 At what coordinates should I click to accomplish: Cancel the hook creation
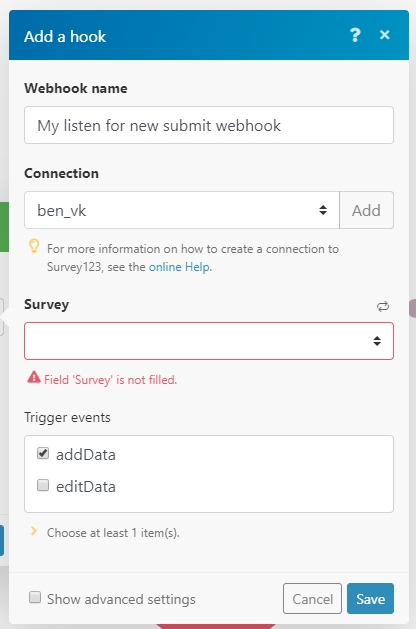(x=312, y=599)
